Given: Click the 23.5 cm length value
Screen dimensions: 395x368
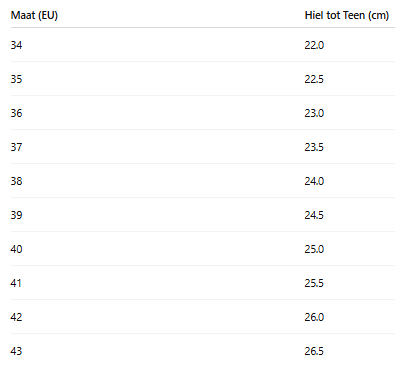Looking at the screenshot, I should 314,147.
